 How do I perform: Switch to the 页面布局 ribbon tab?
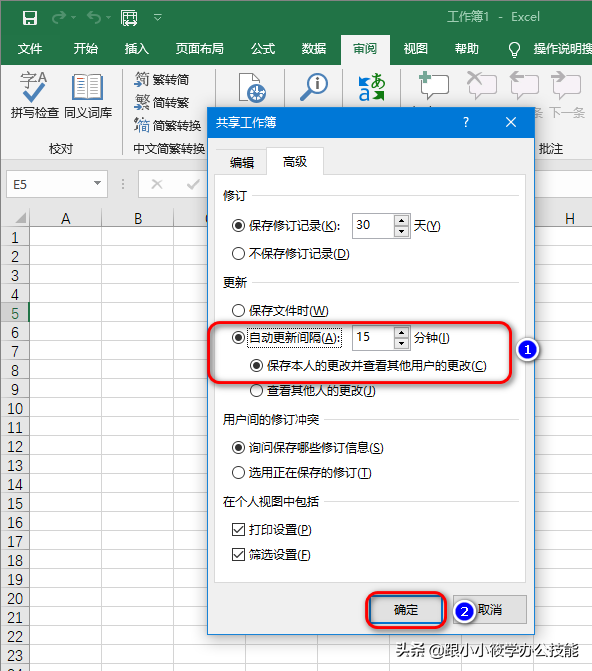199,49
